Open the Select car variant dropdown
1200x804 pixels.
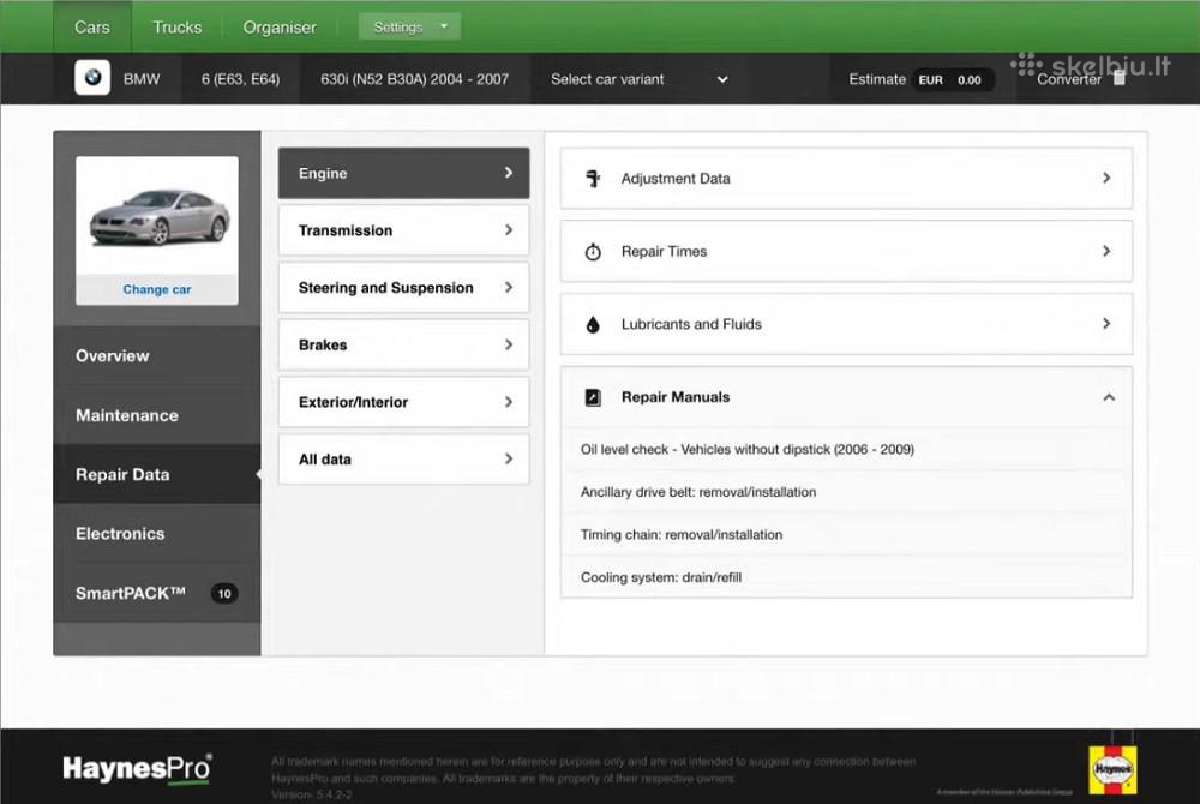[x=640, y=79]
